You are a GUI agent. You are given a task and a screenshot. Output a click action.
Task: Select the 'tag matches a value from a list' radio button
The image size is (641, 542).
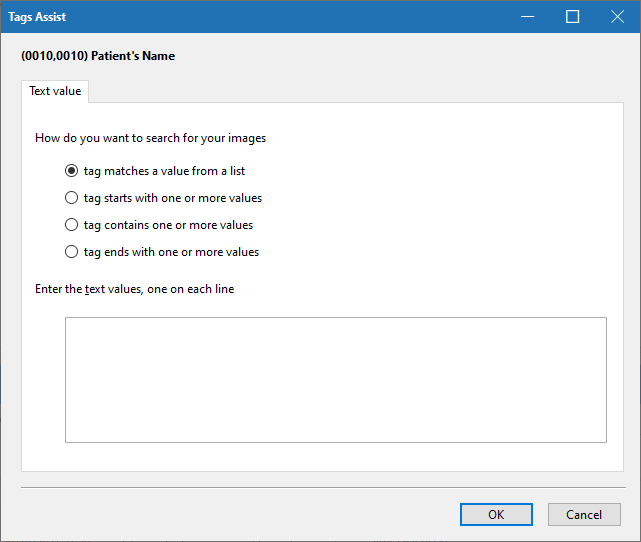(x=71, y=171)
